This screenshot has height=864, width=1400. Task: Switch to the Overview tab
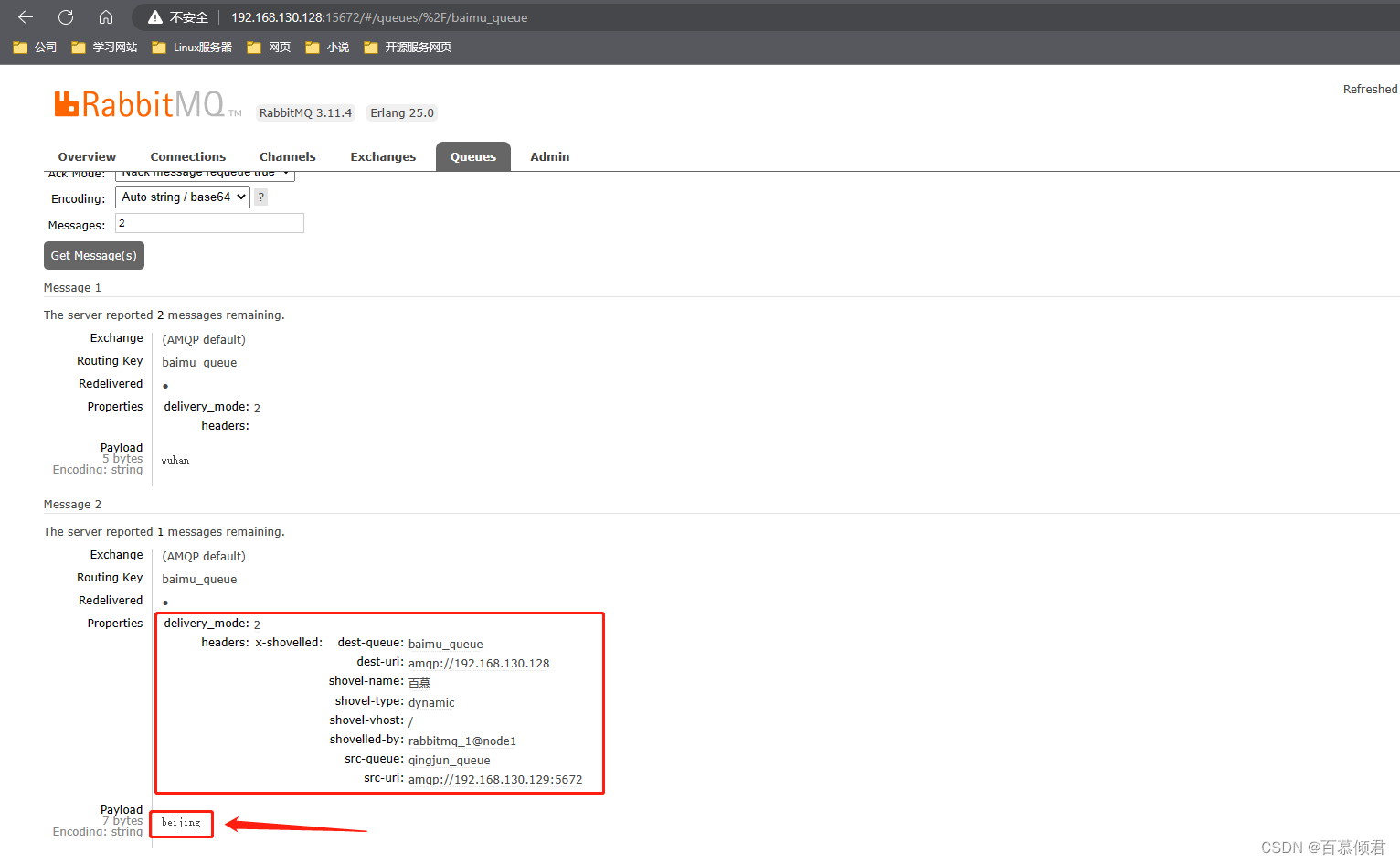click(x=87, y=157)
